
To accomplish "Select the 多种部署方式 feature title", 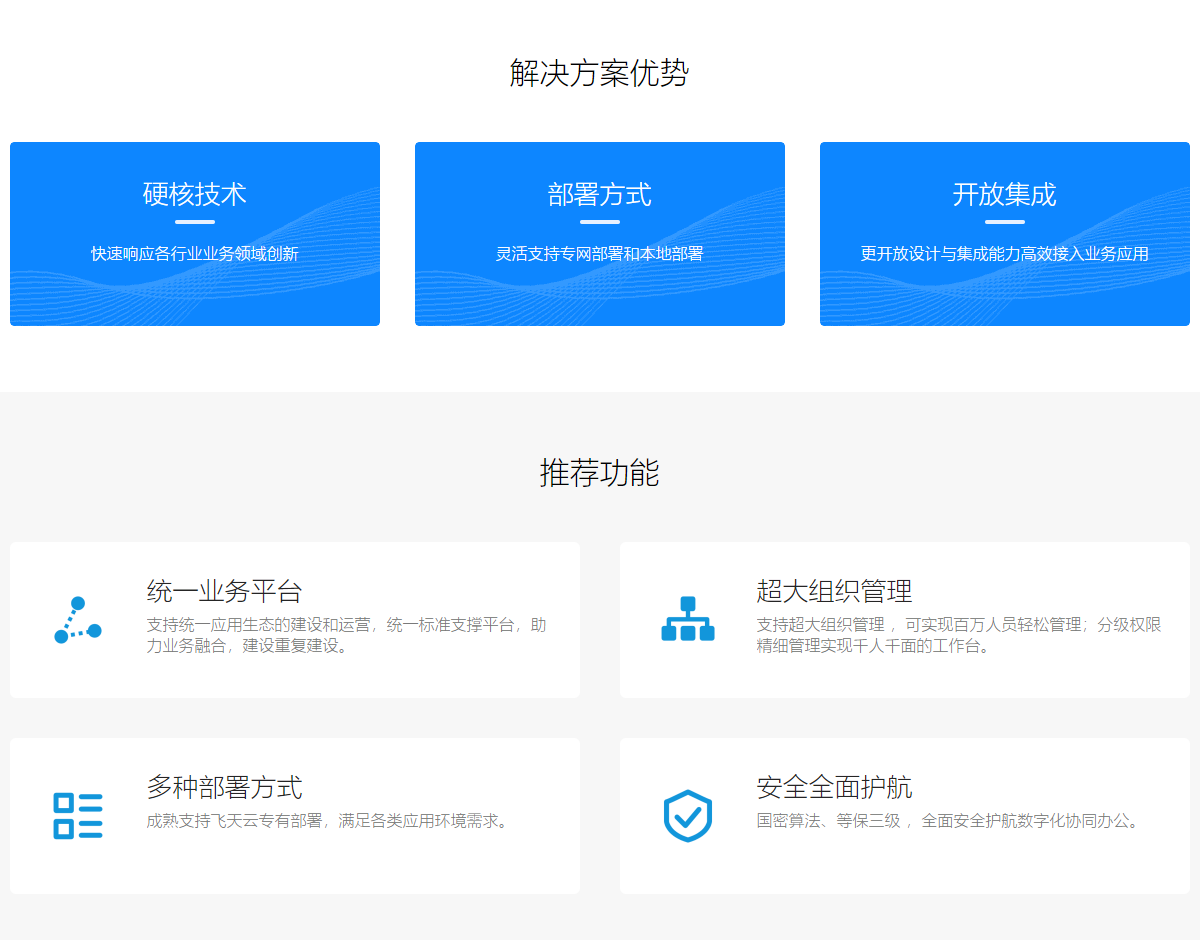I will coord(224,787).
